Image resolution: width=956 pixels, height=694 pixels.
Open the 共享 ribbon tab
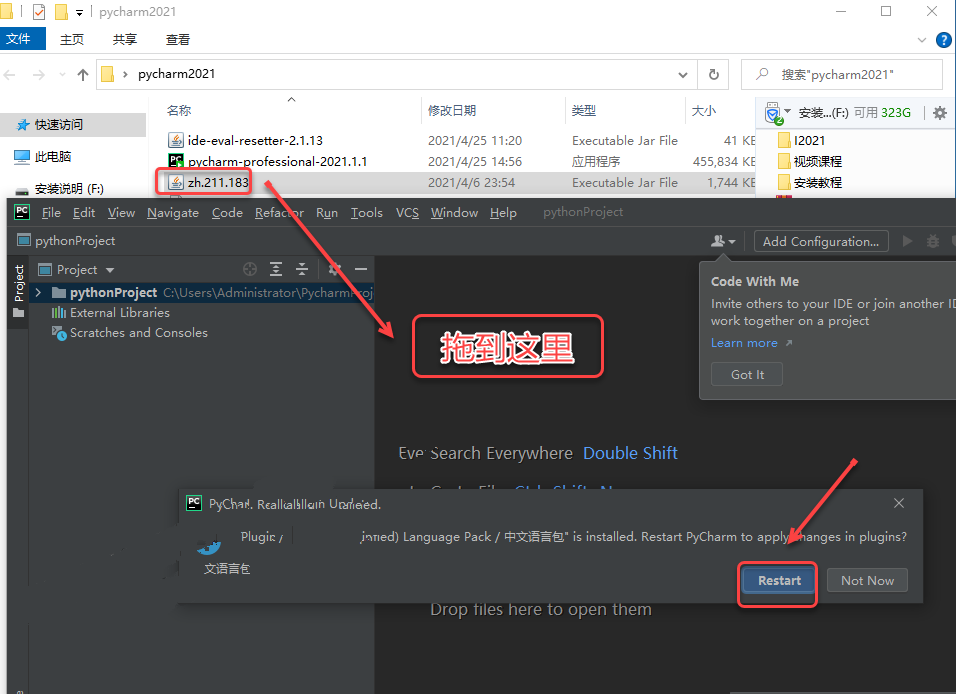(125, 40)
